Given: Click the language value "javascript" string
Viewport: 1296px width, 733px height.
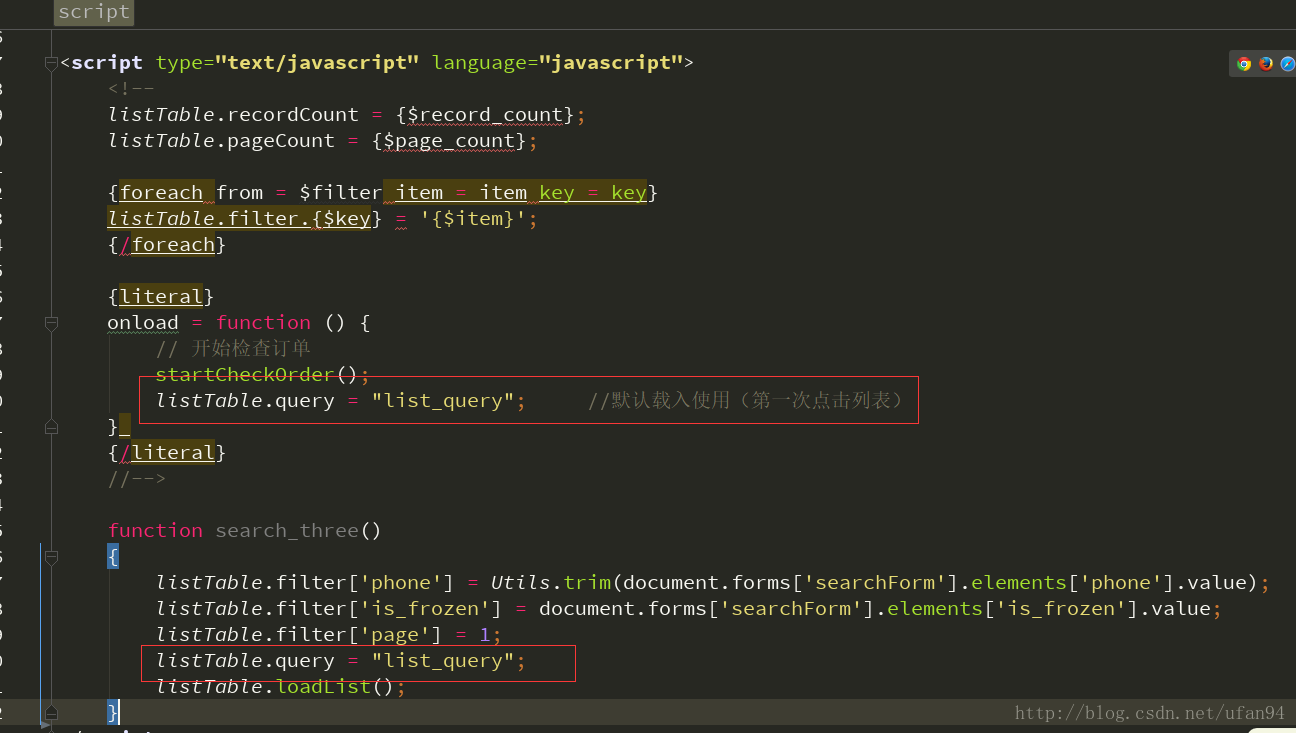Looking at the screenshot, I should click(611, 63).
